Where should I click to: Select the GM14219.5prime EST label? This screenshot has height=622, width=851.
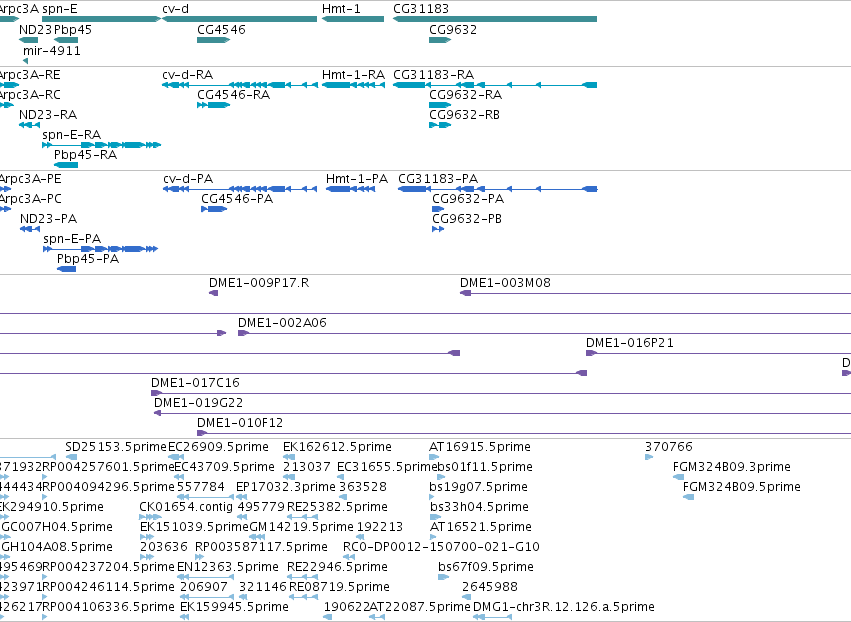[x=301, y=528]
